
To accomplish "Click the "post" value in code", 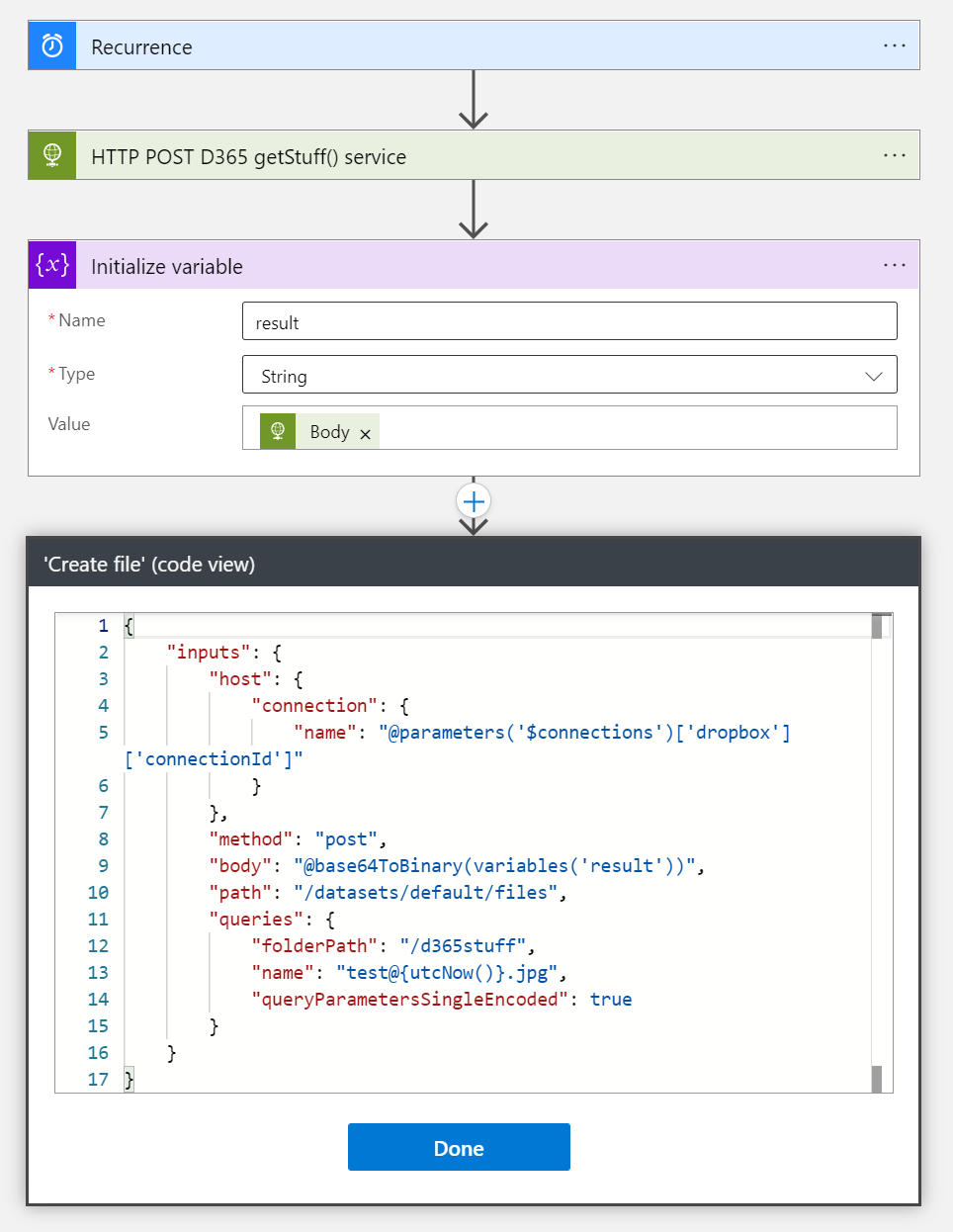I will tap(346, 839).
